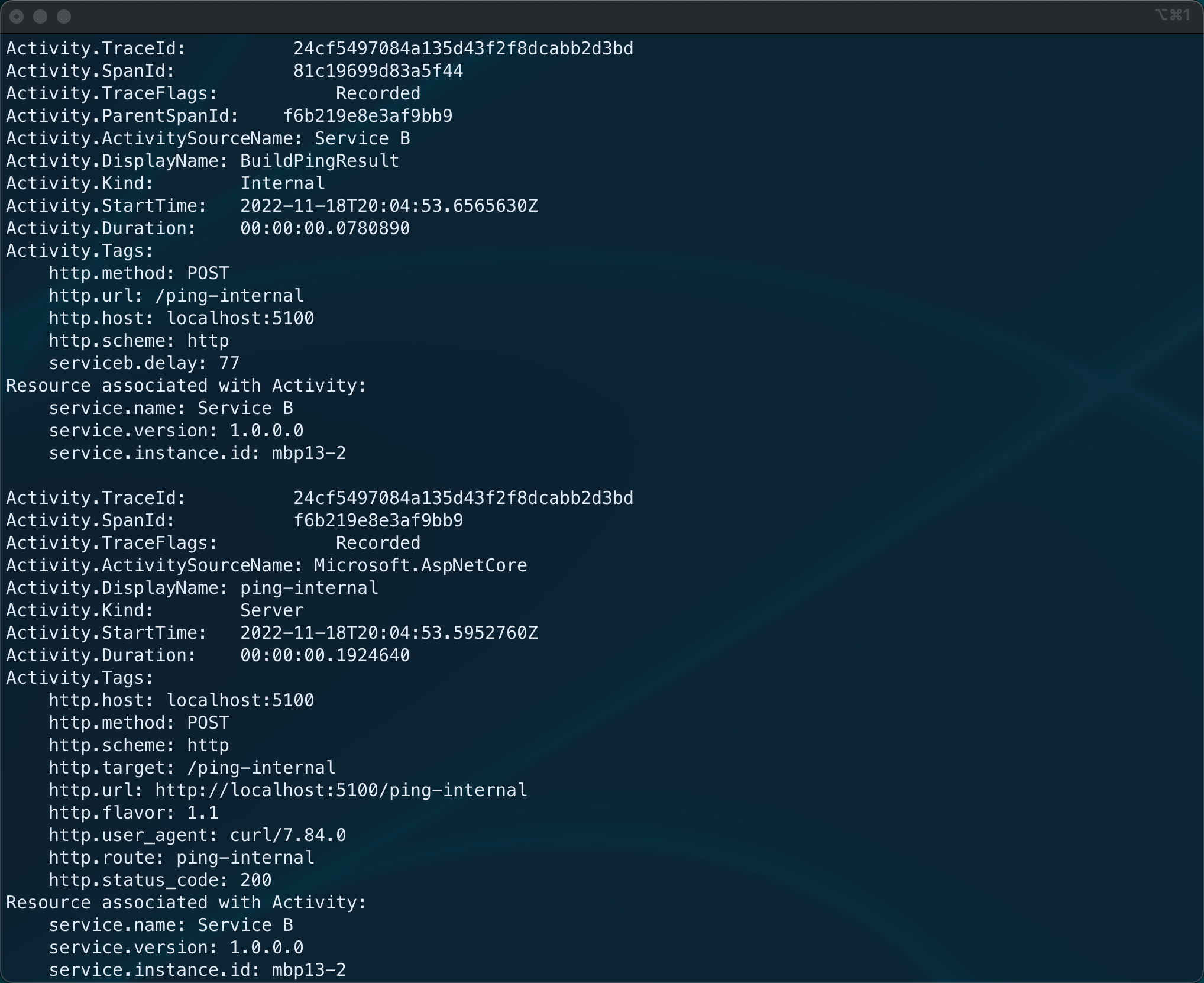Click the Activity.Kind value Internal
Viewport: 1204px width, 983px height.
point(282,183)
